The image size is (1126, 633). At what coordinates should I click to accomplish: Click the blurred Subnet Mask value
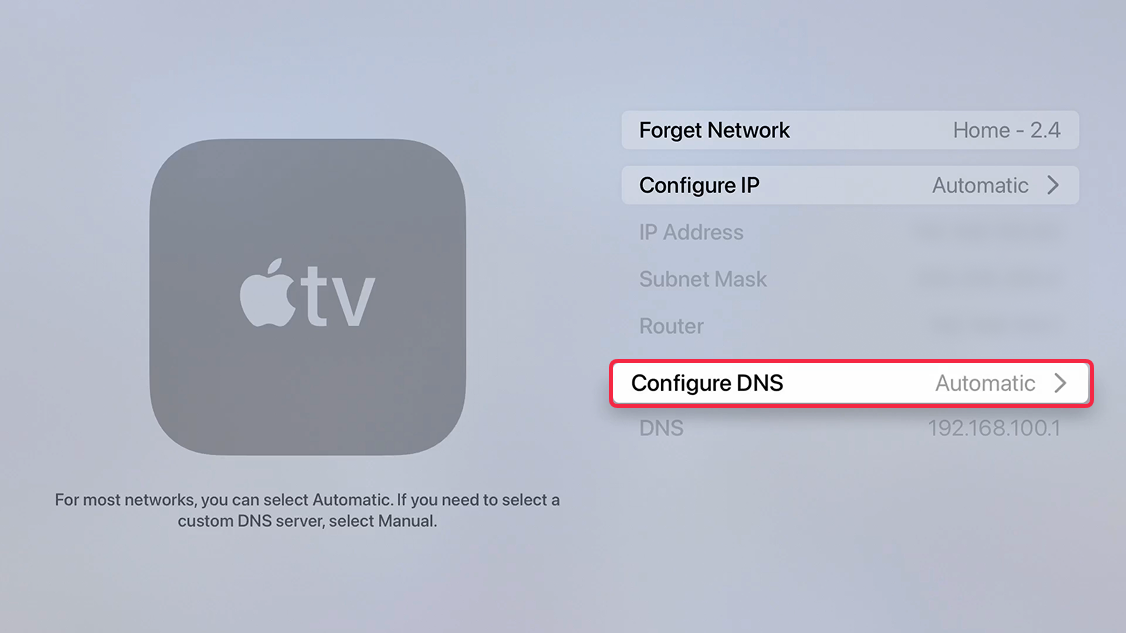point(987,279)
